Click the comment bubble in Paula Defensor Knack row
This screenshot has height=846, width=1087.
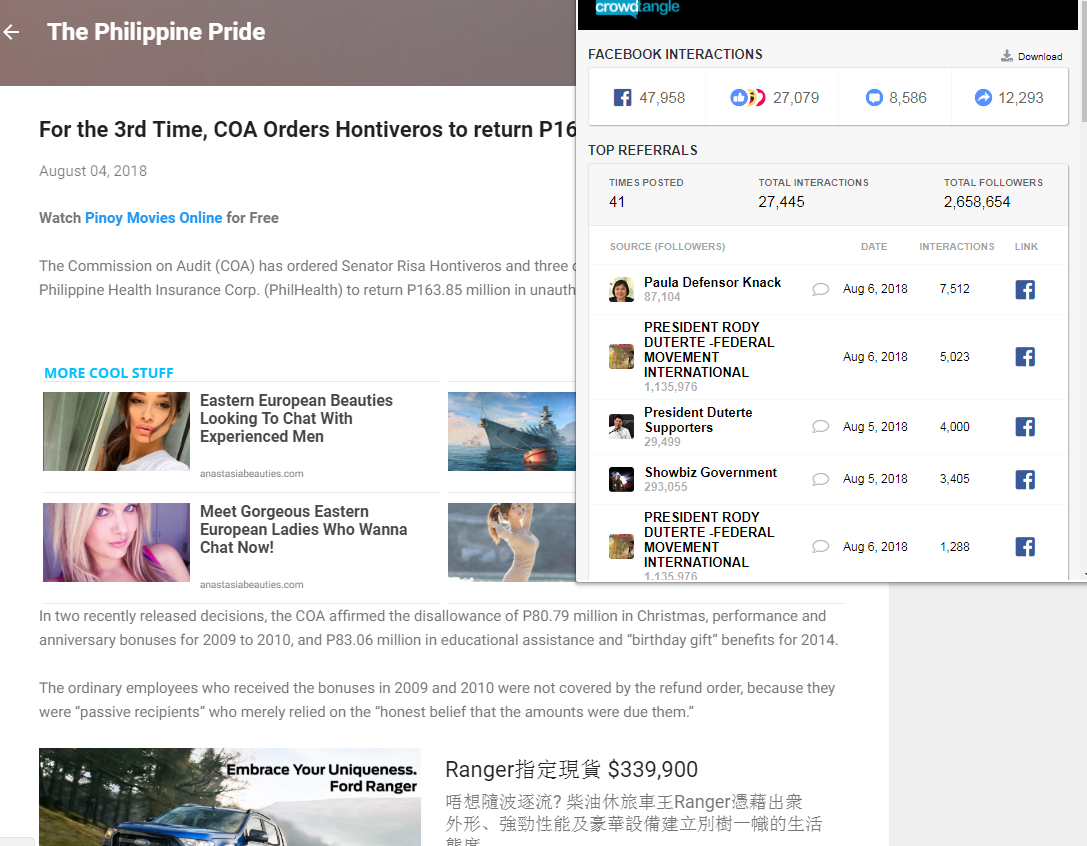pyautogui.click(x=821, y=289)
